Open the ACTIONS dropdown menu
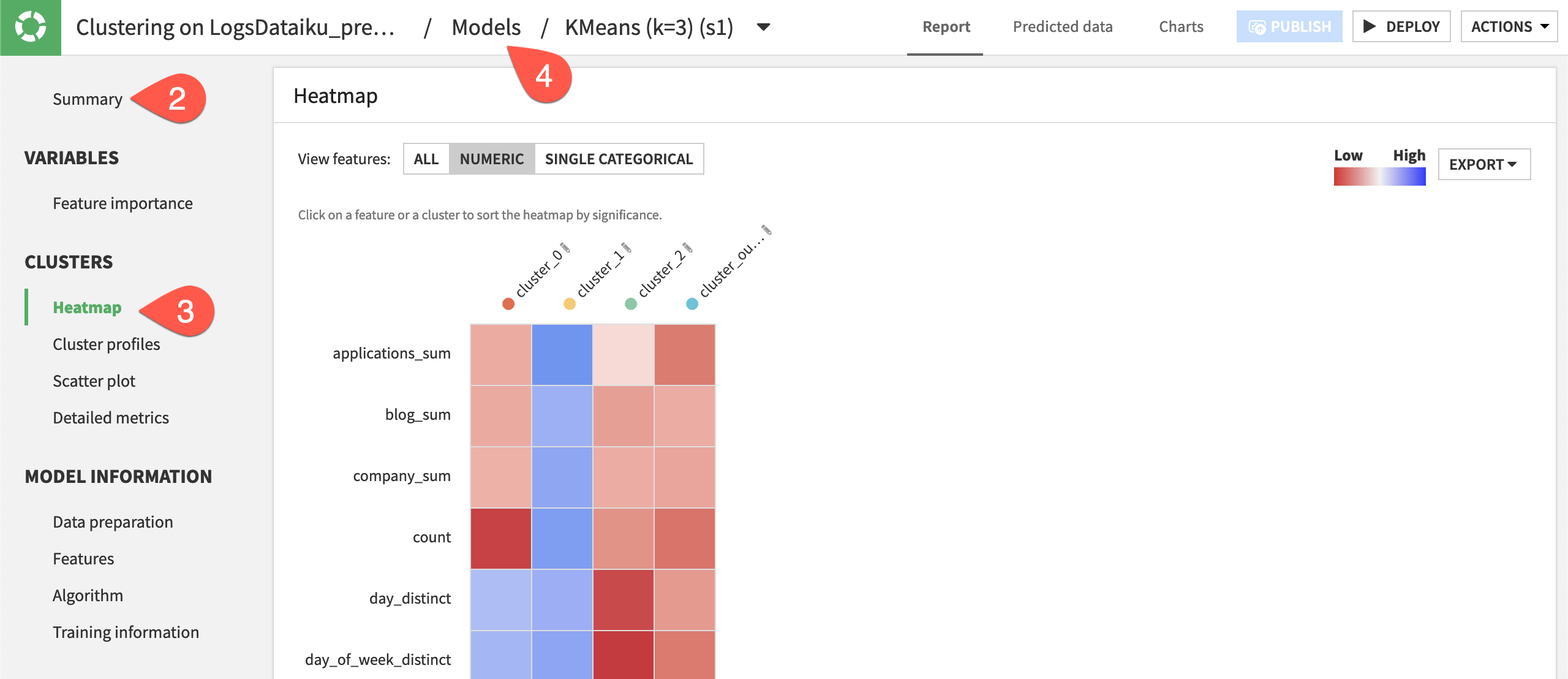 (x=1509, y=26)
